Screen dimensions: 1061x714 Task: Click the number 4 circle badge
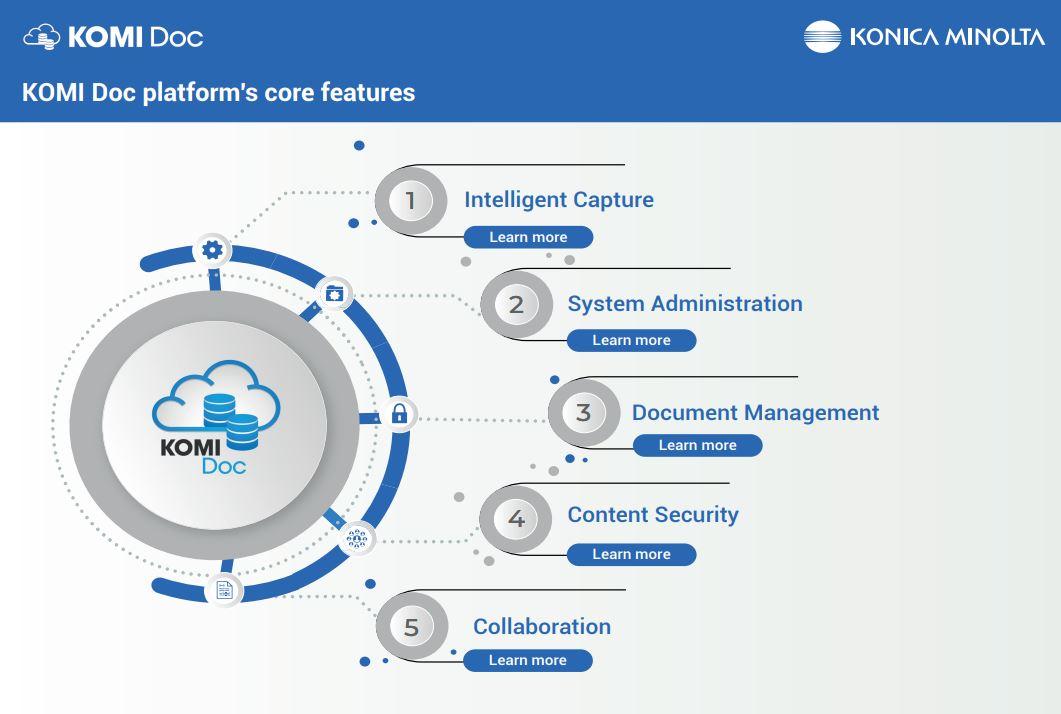[516, 518]
